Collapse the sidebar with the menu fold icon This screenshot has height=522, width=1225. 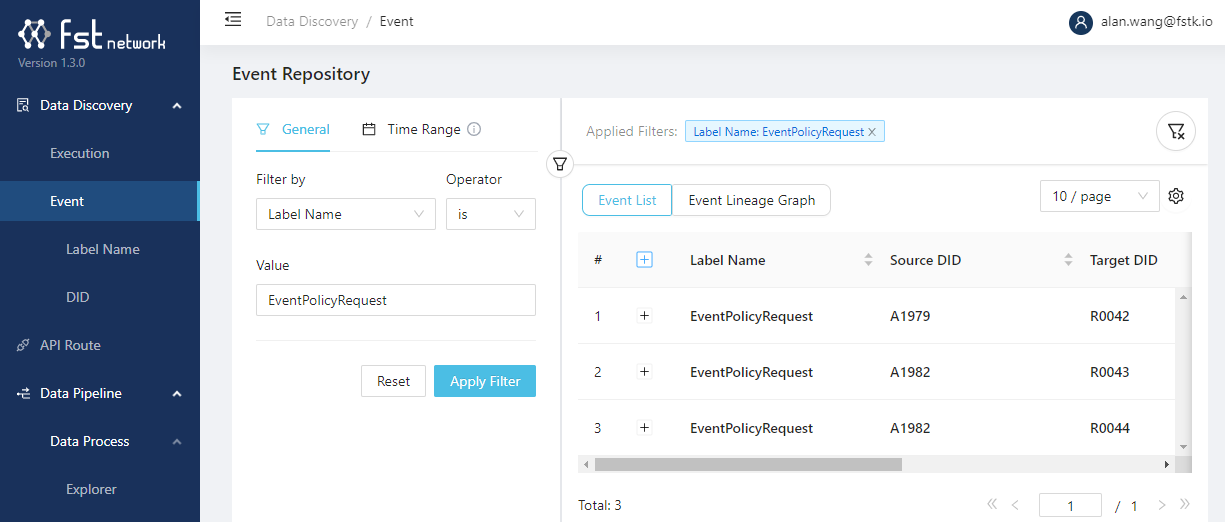pos(233,20)
